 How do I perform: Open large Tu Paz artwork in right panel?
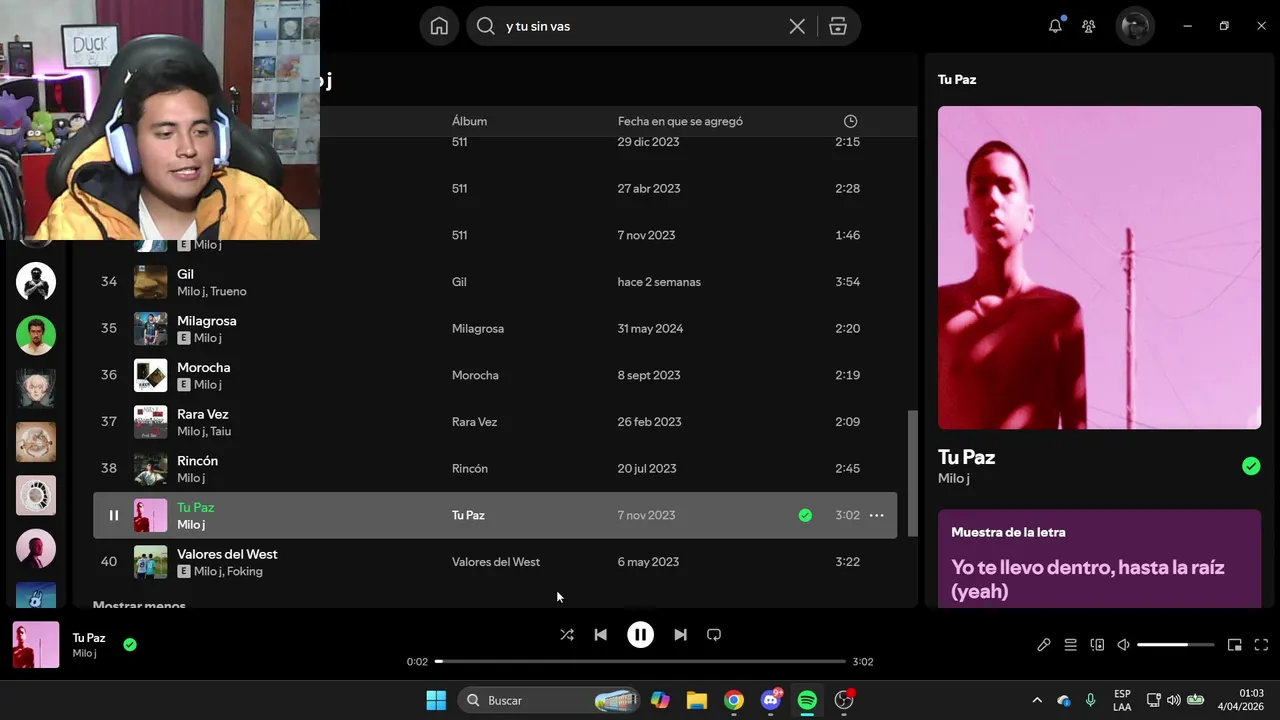click(1099, 268)
